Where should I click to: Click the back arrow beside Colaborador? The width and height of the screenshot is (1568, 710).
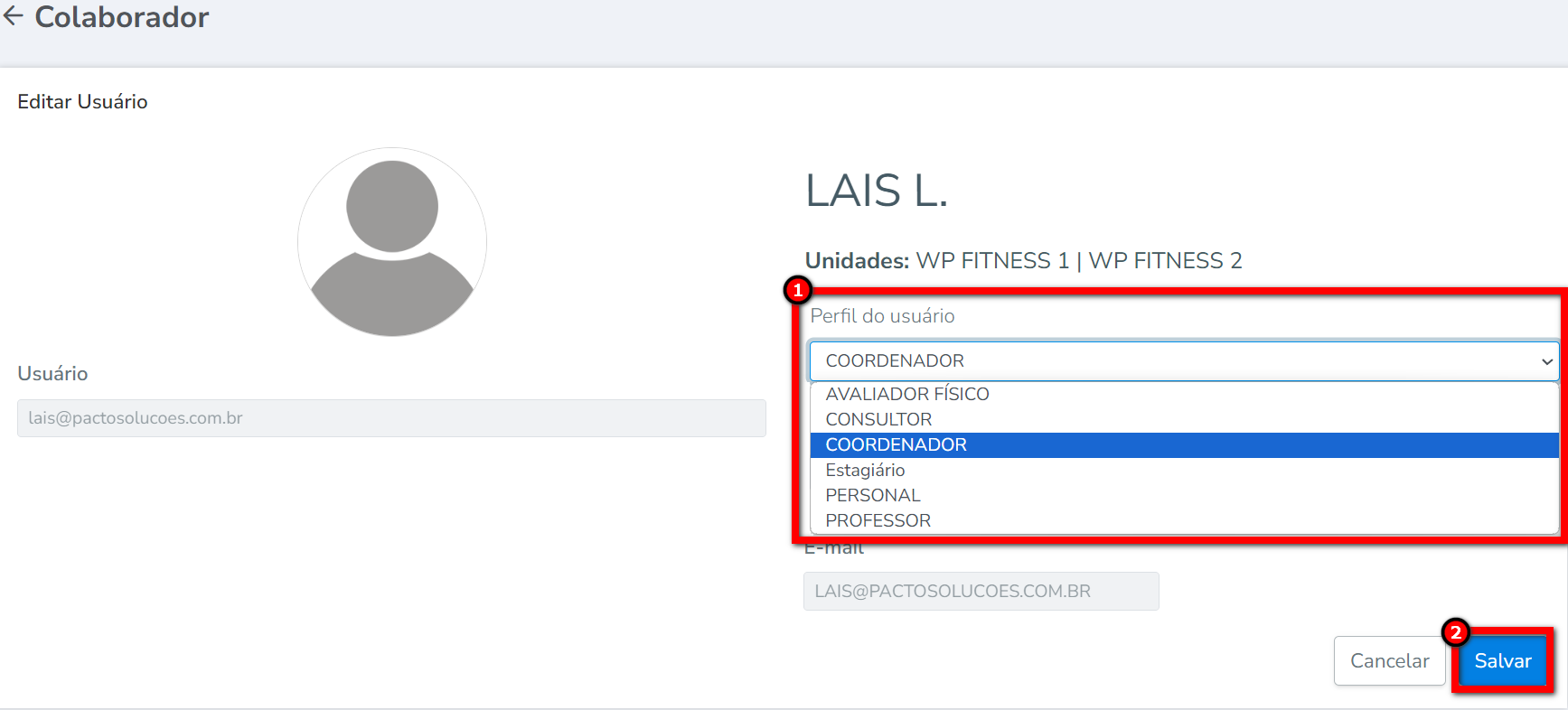(x=14, y=16)
